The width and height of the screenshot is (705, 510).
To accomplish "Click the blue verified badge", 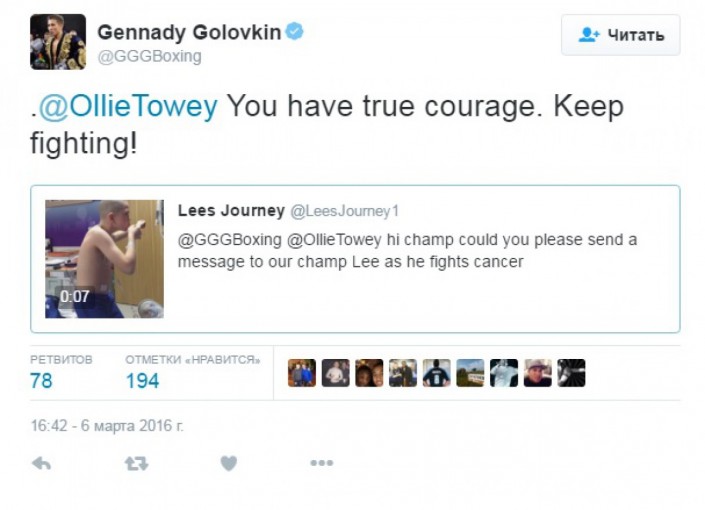I will tap(294, 32).
